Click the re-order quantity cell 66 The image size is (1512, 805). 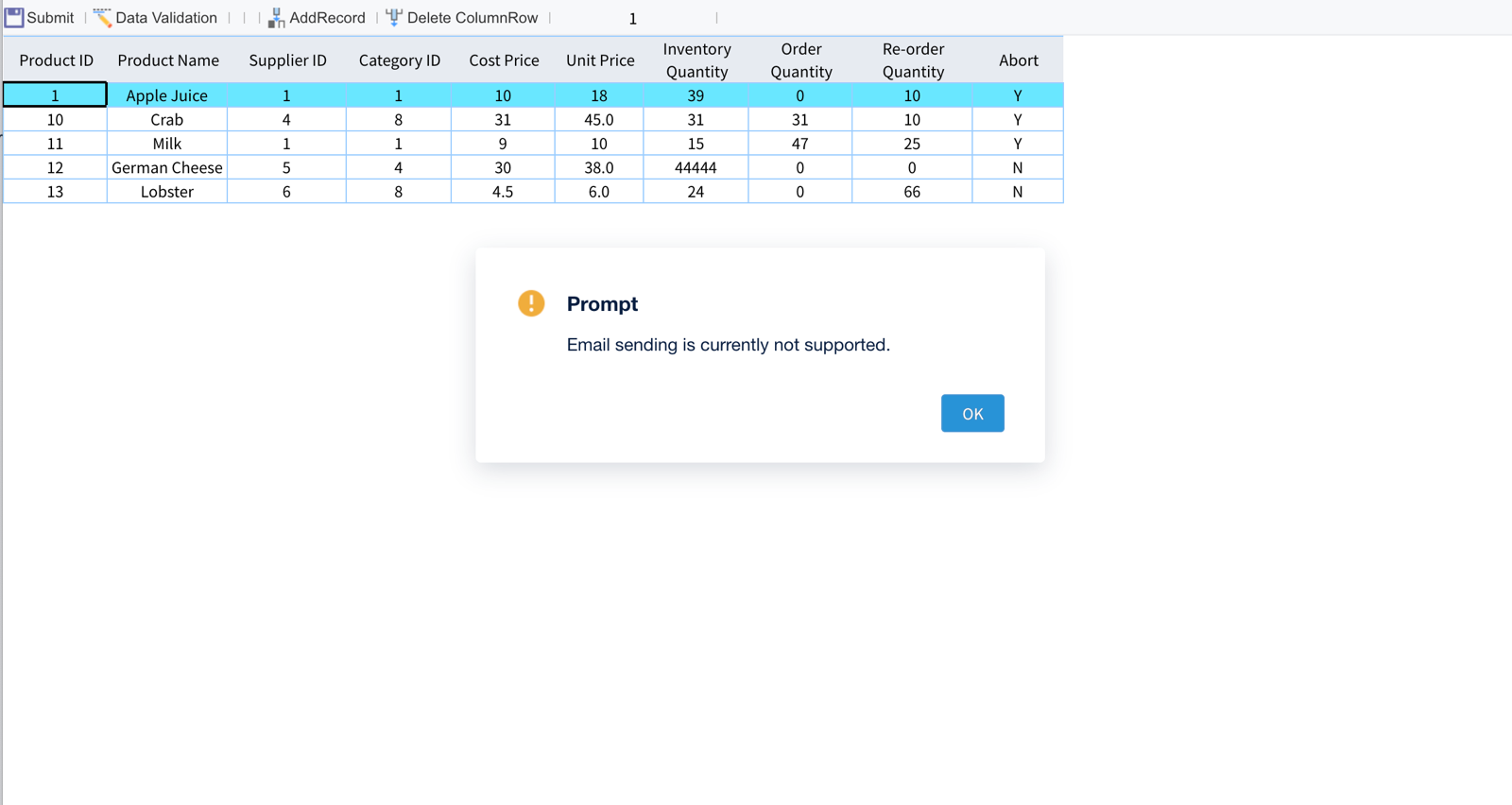912,192
